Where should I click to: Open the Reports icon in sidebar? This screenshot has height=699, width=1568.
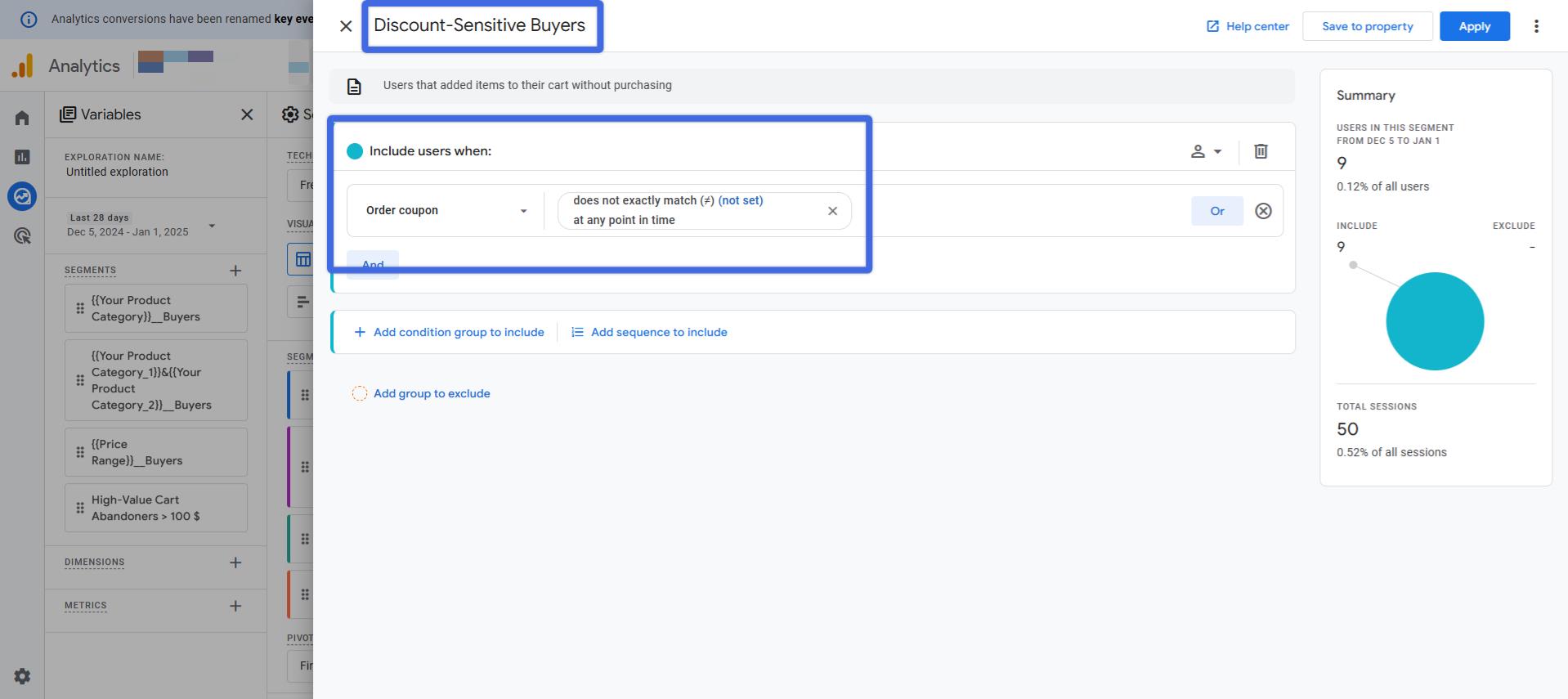click(x=22, y=157)
